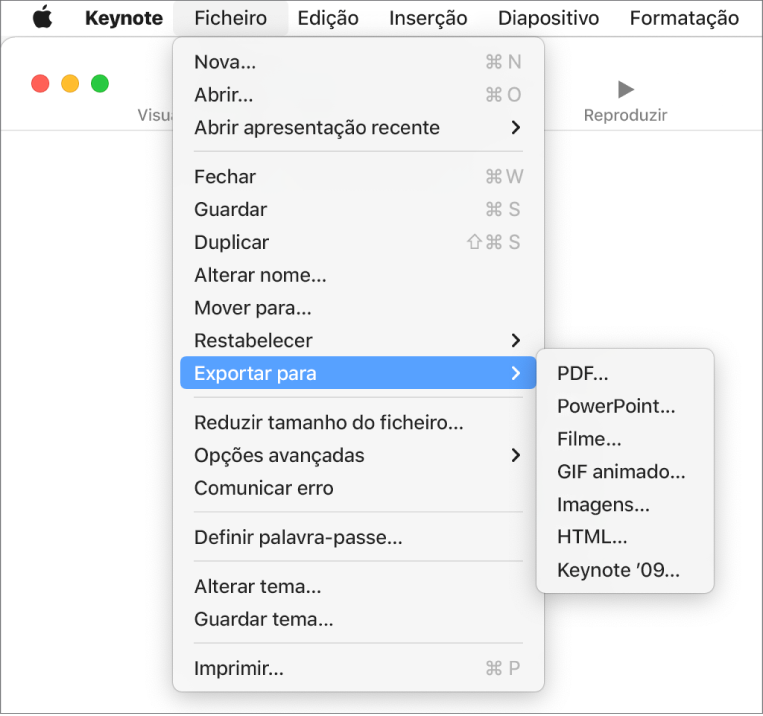
Task: Open the Keynote application menu
Action: (124, 18)
